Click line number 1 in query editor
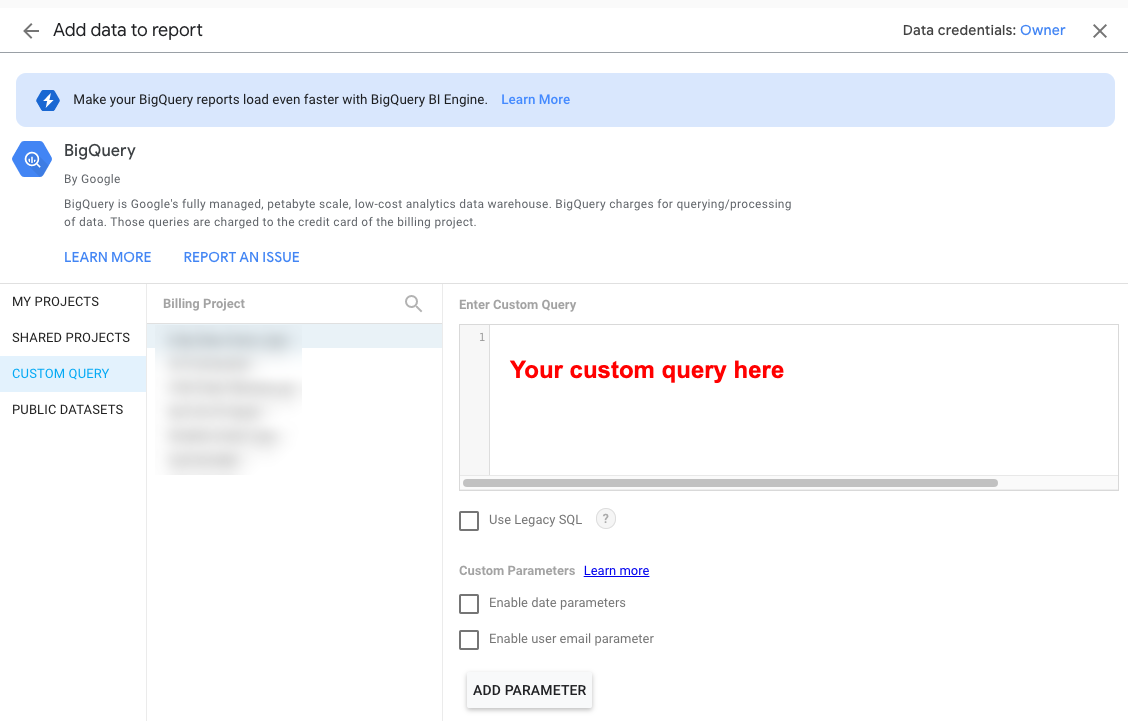1128x721 pixels. coord(482,337)
